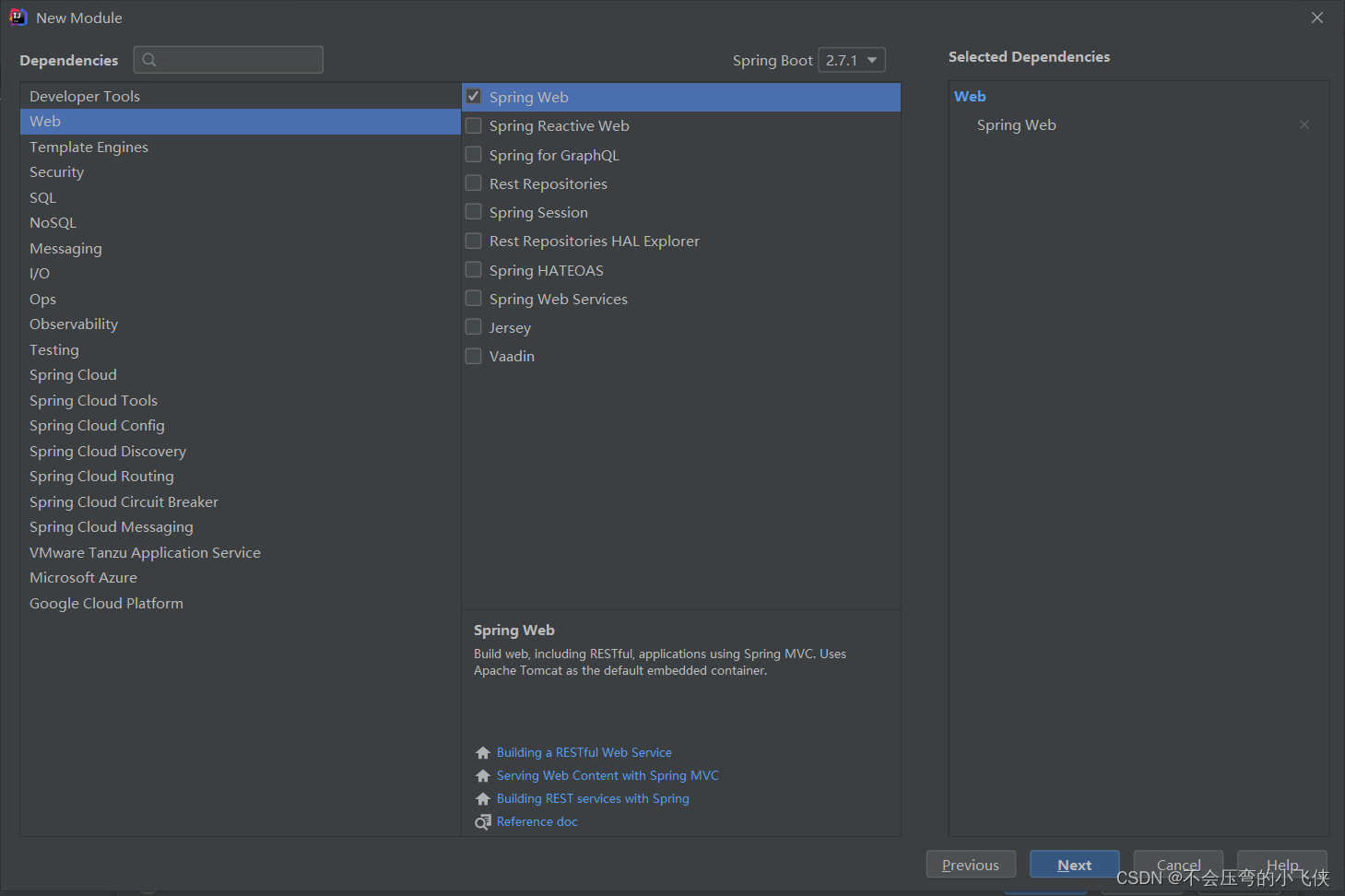Select the Spring Cloud category

tap(240, 375)
